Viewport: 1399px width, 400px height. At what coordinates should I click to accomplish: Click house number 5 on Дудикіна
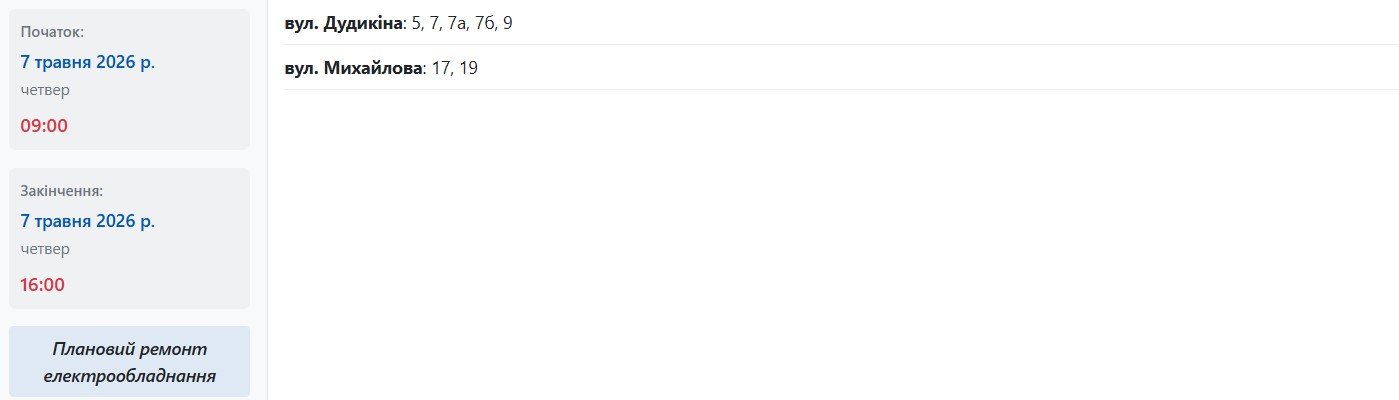tap(417, 22)
